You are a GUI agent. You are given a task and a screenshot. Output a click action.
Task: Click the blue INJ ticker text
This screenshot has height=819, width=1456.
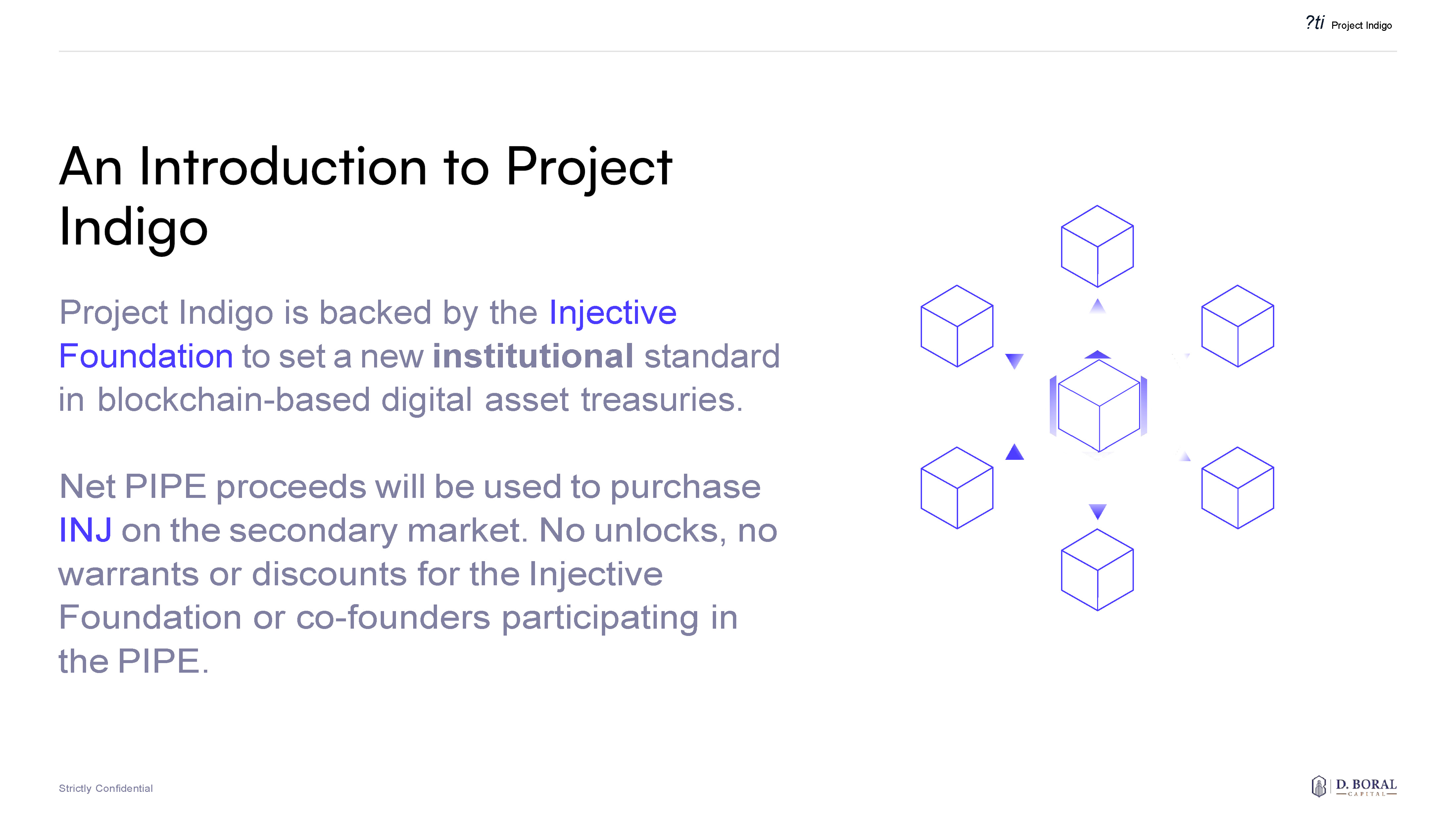85,531
